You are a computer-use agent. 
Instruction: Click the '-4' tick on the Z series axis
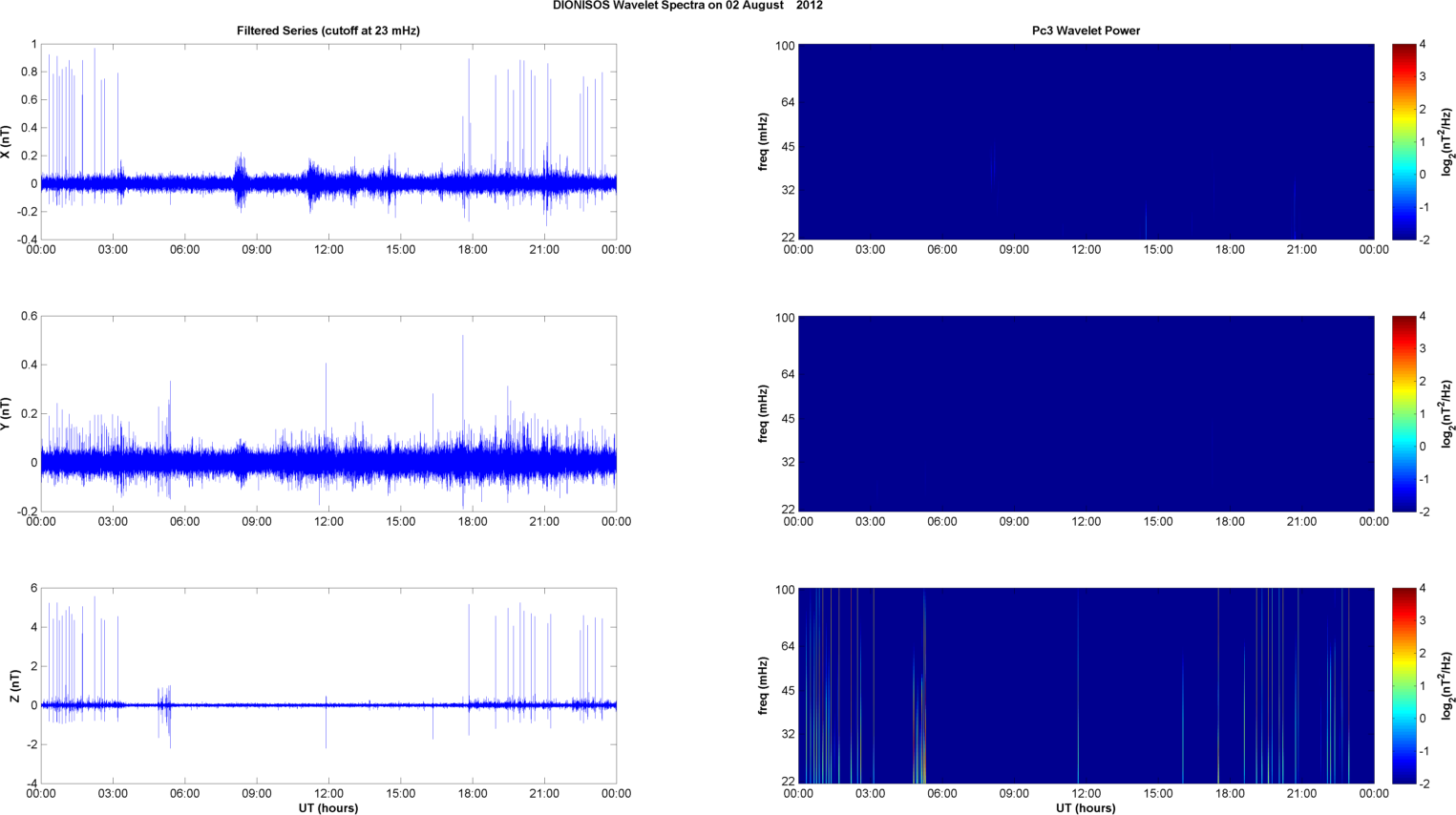pyautogui.click(x=32, y=784)
